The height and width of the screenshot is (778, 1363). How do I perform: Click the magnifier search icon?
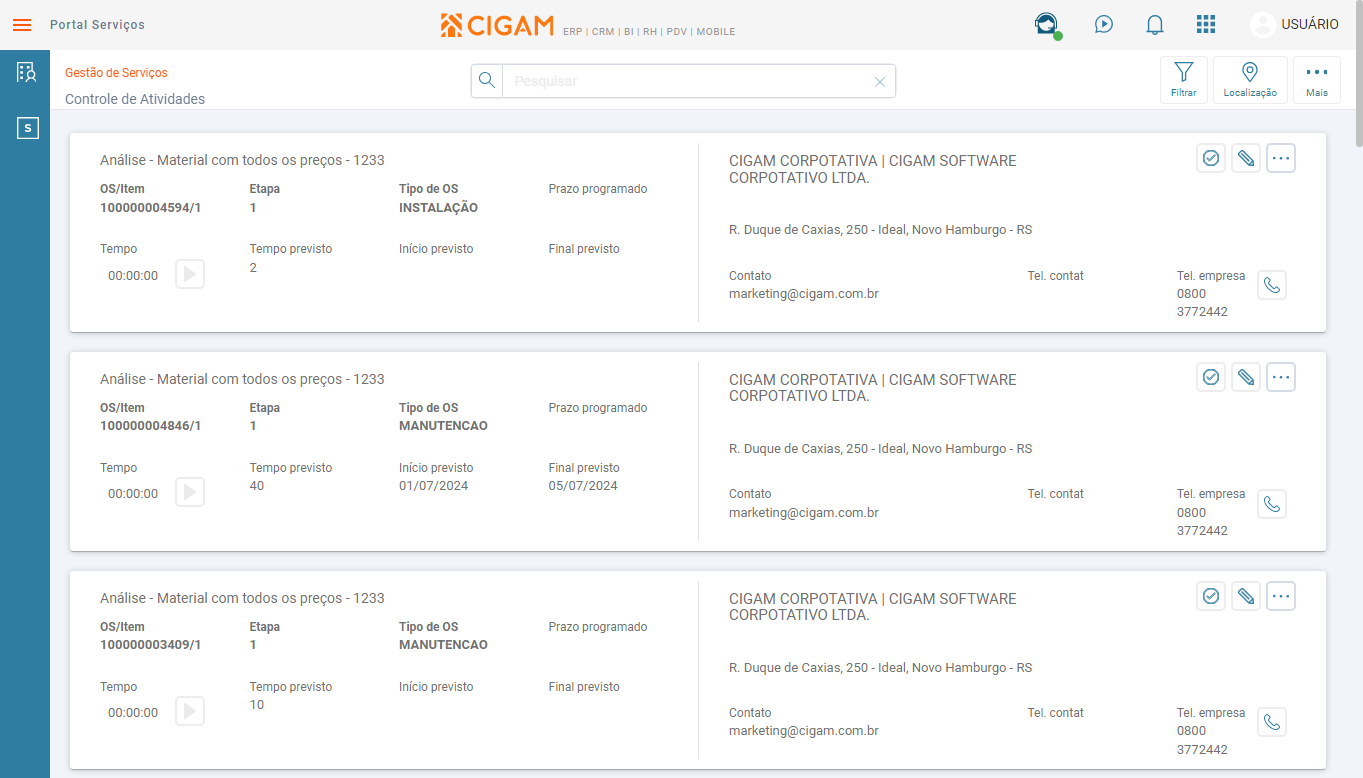pos(487,81)
